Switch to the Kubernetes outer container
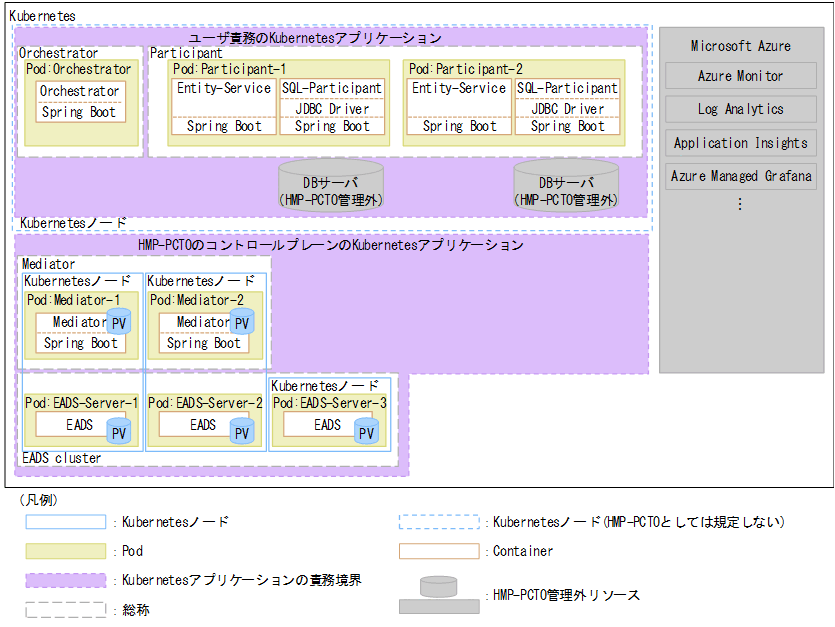Screen dimensions: 835x627 pos(44,16)
